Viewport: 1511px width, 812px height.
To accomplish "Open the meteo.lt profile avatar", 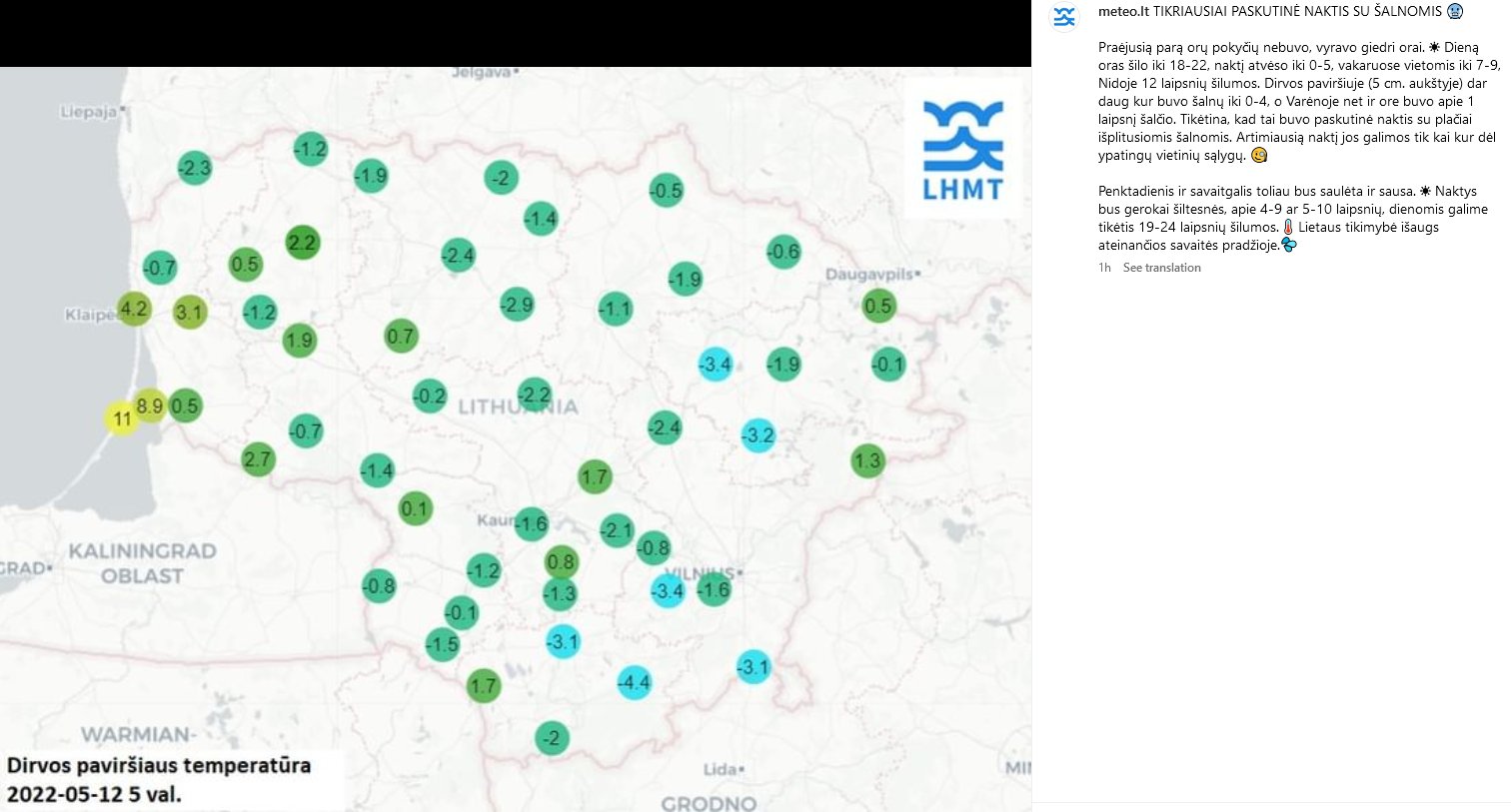I will [1065, 16].
